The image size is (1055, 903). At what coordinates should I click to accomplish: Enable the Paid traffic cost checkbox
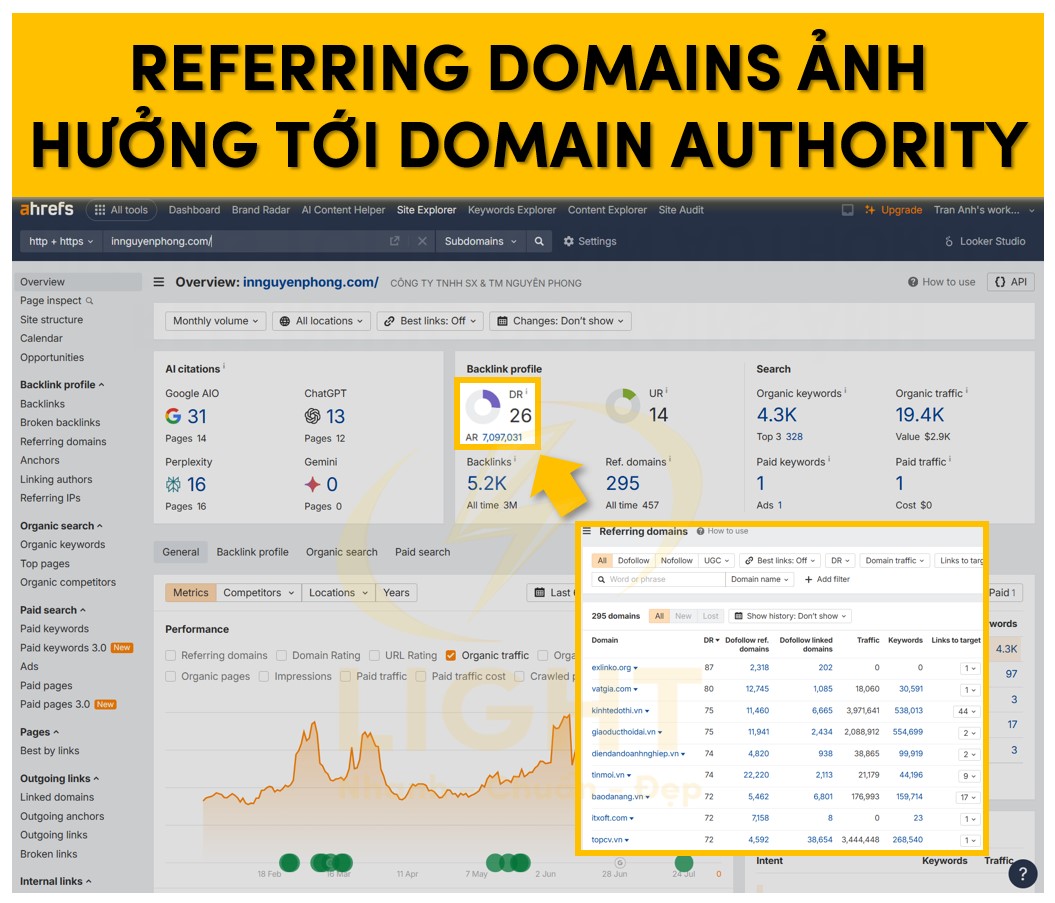(421, 676)
